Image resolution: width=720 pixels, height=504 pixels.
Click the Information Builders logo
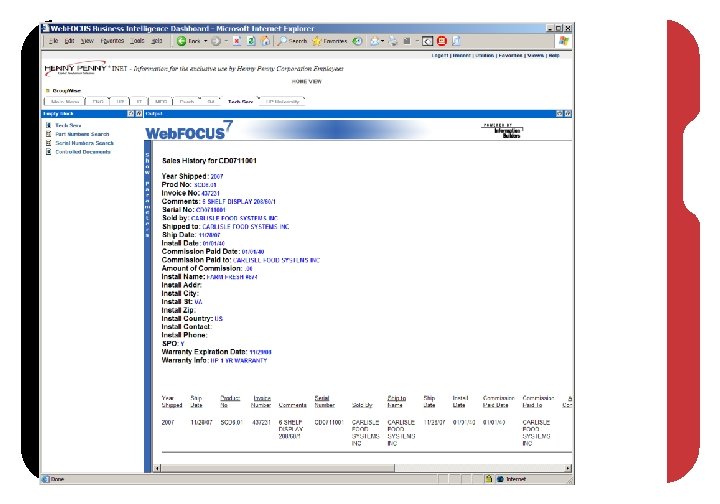click(x=502, y=131)
